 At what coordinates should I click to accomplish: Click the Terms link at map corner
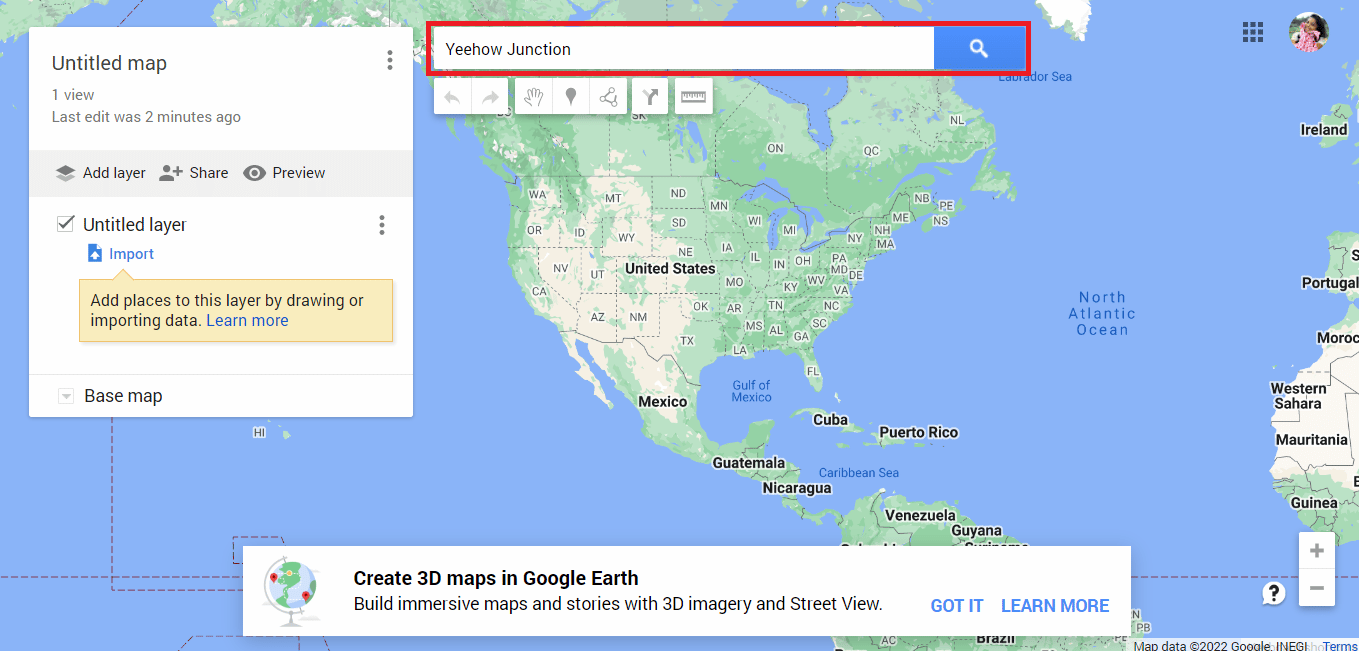pos(1341,646)
